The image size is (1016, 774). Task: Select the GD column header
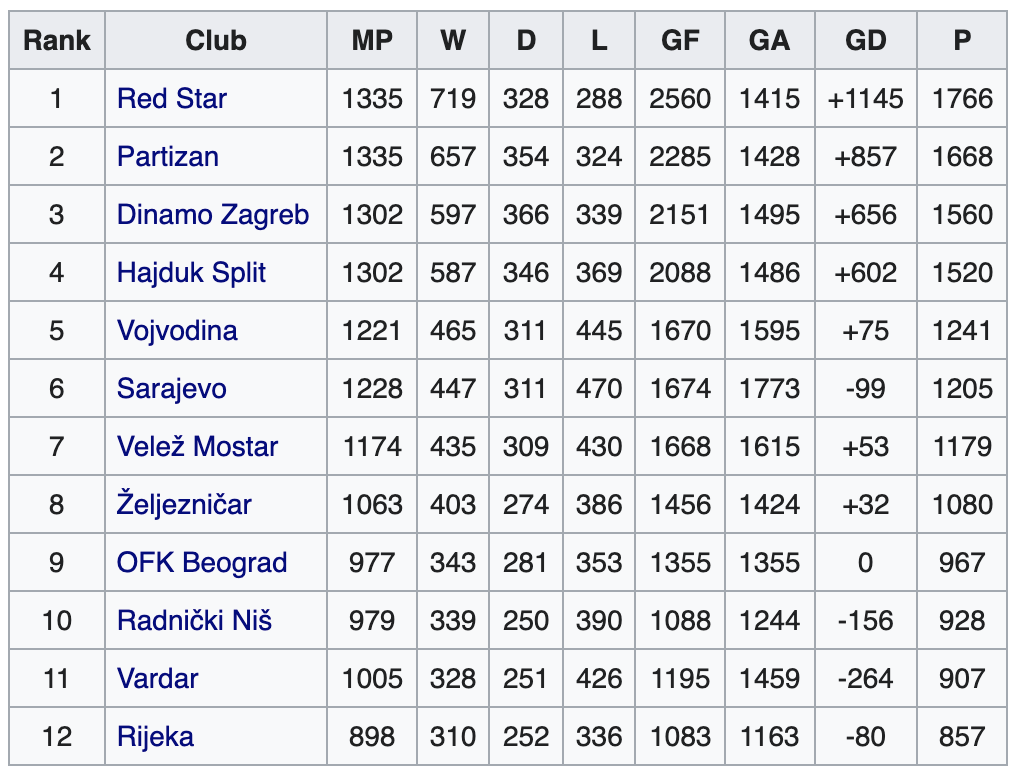click(x=865, y=41)
